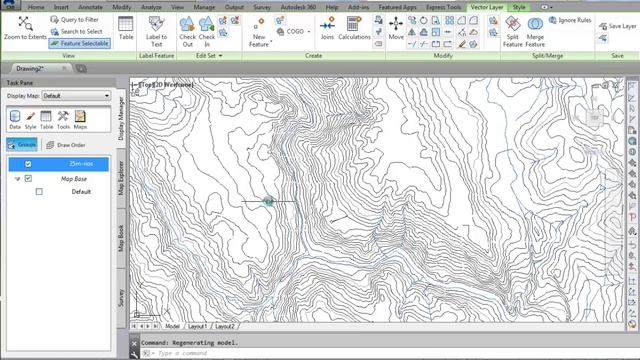Open the Display Manager side tab
This screenshot has height=360, width=640.
pos(121,119)
